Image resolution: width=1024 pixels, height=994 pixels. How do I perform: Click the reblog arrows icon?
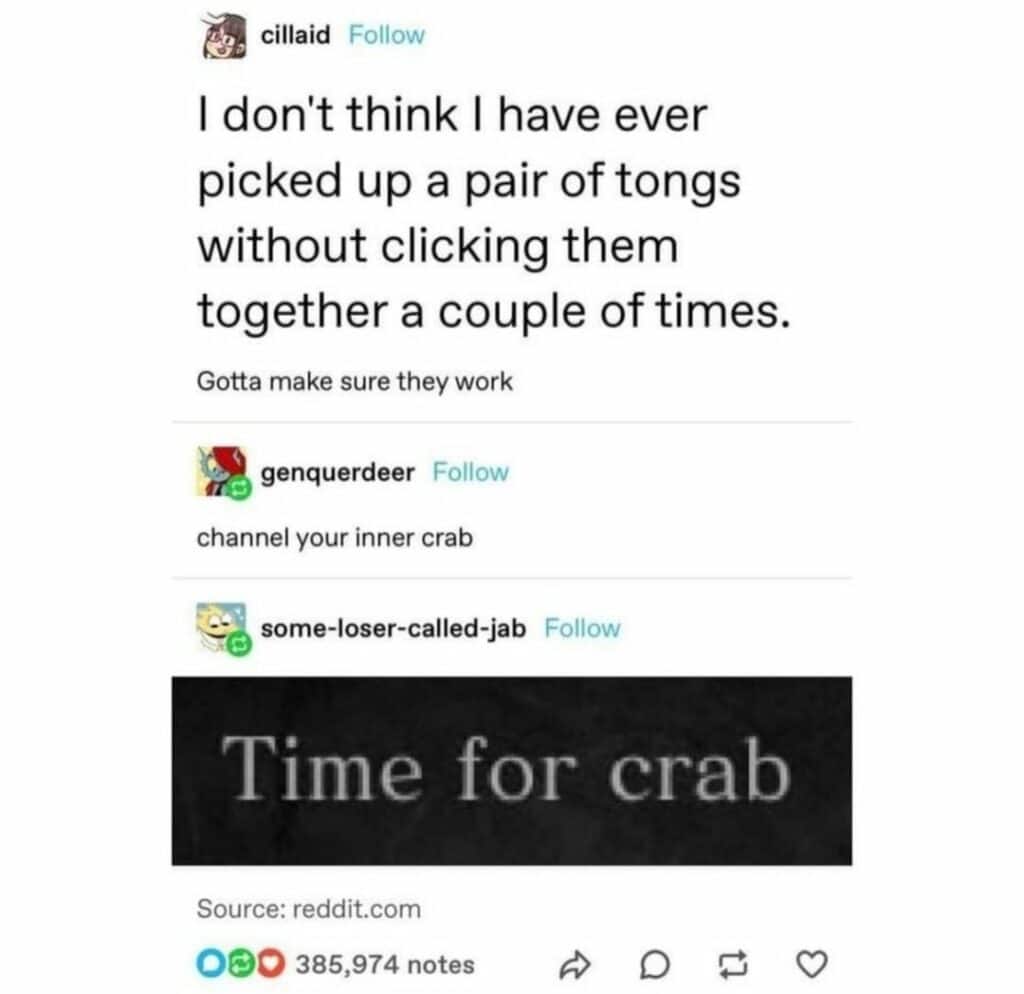coord(733,966)
